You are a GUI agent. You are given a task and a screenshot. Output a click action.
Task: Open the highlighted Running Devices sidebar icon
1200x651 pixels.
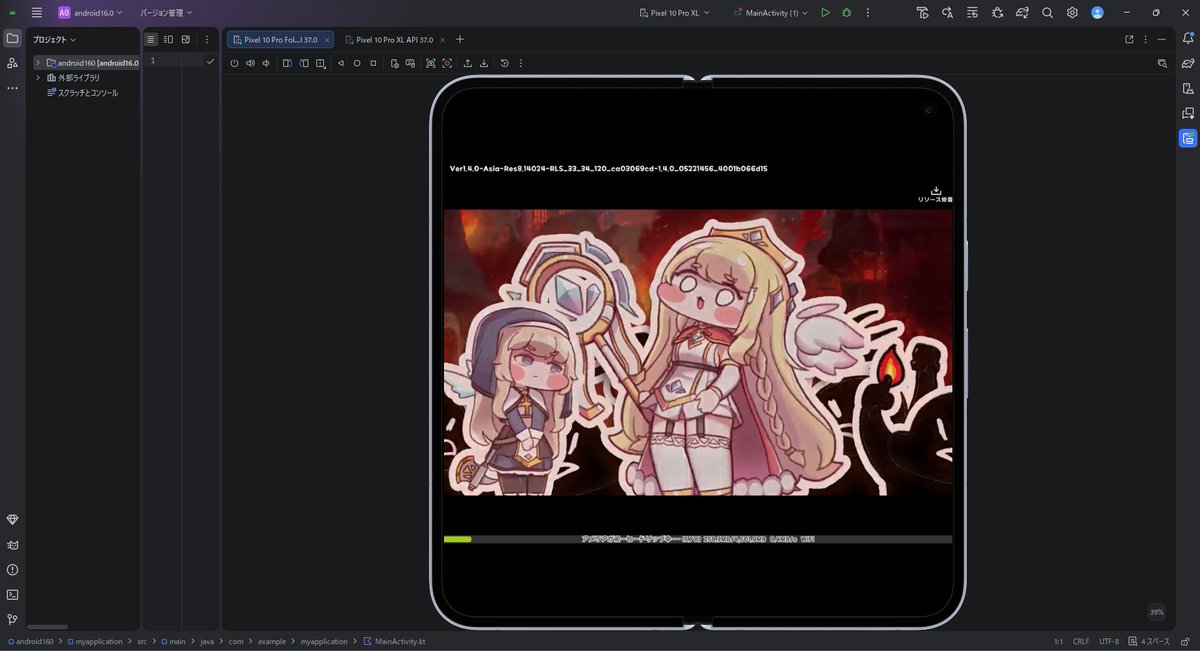tap(1188, 138)
